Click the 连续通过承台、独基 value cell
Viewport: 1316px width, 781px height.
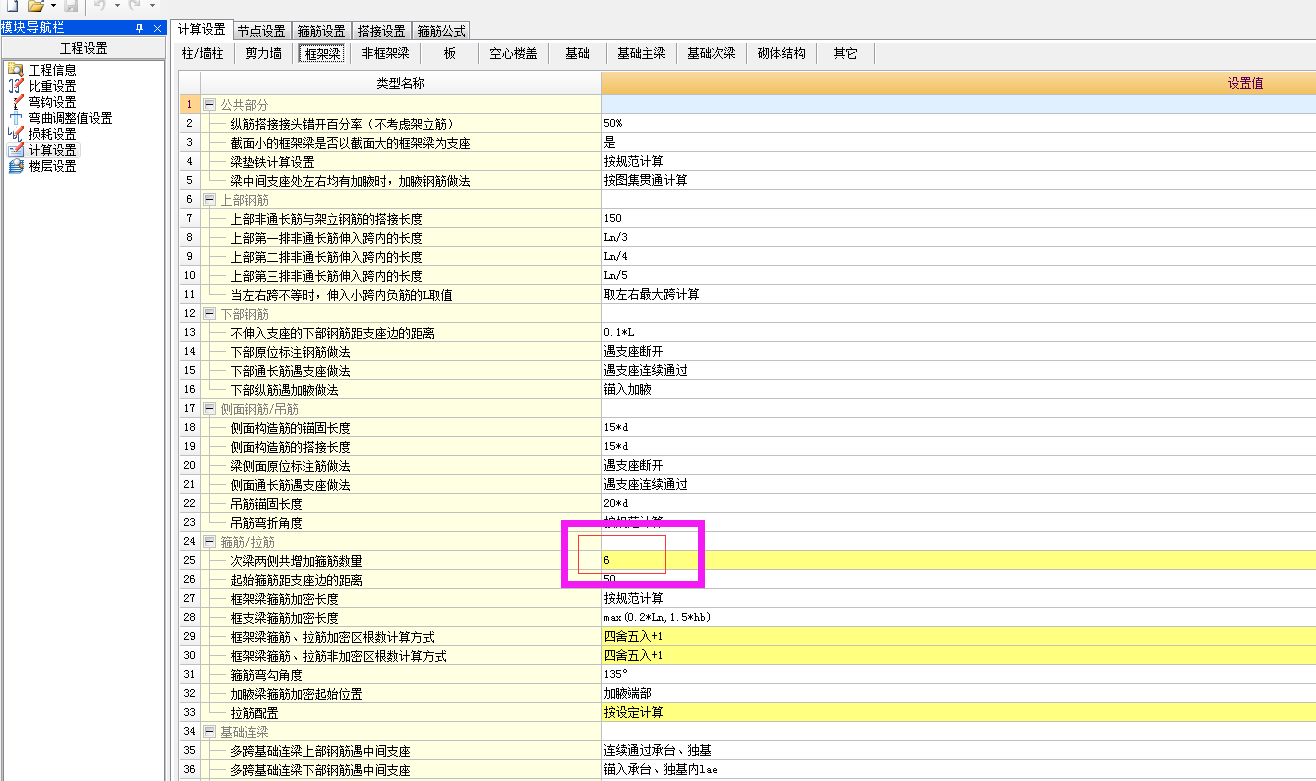click(x=959, y=751)
